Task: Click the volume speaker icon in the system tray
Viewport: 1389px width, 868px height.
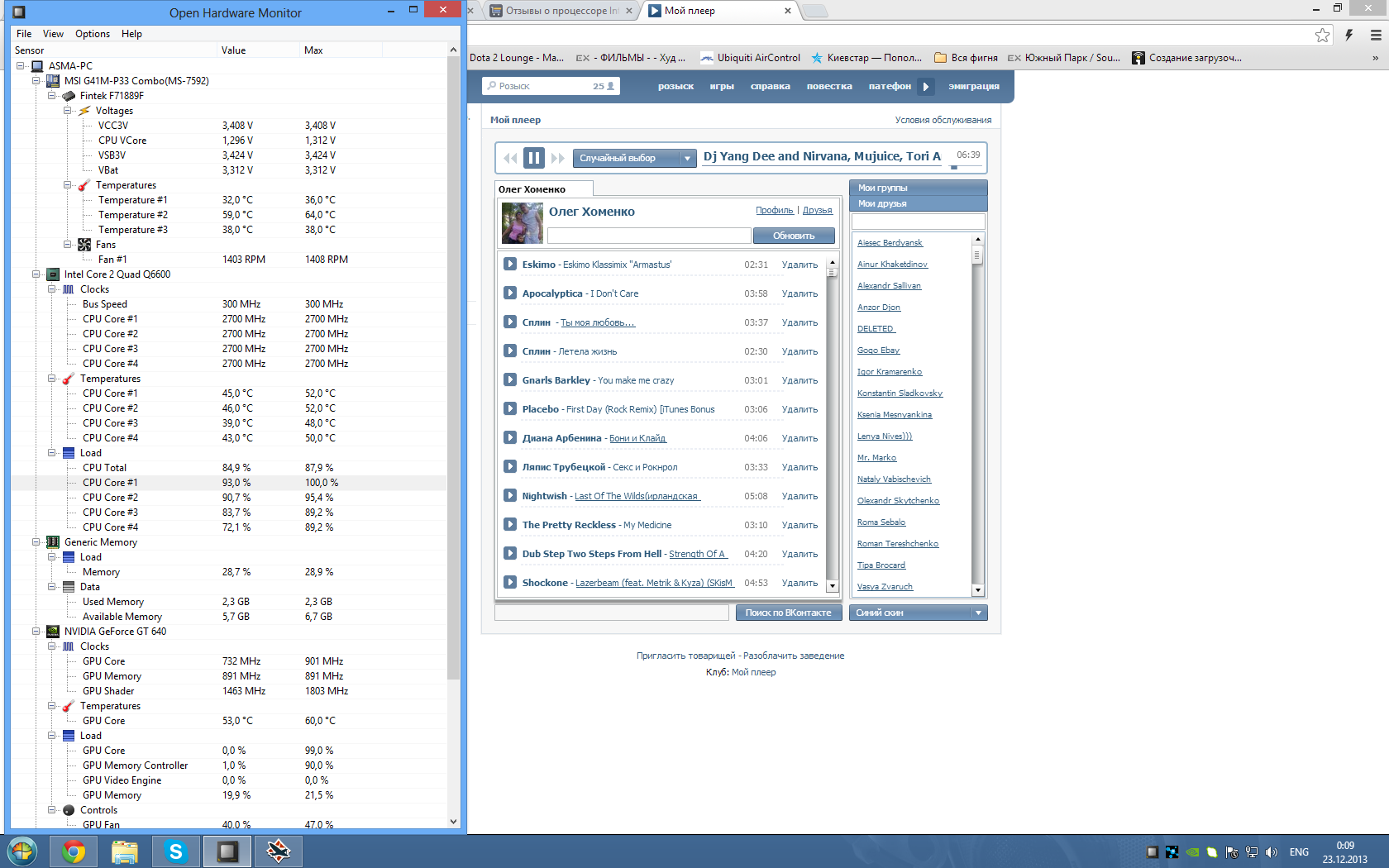Action: tap(1272, 852)
